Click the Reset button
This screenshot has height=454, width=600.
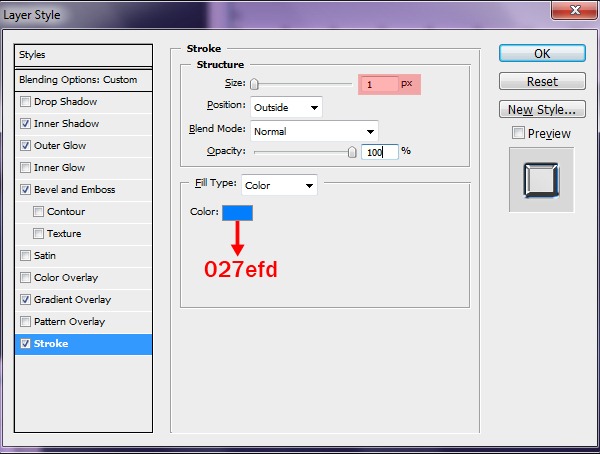click(x=542, y=81)
